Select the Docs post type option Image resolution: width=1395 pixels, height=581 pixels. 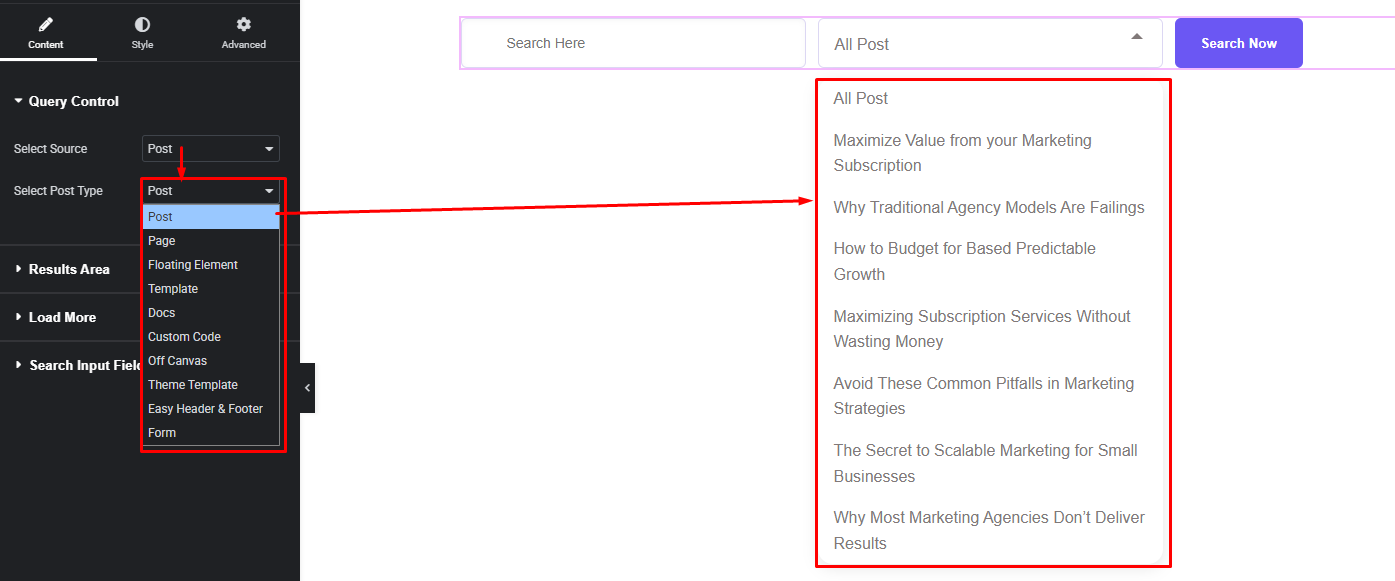click(162, 313)
